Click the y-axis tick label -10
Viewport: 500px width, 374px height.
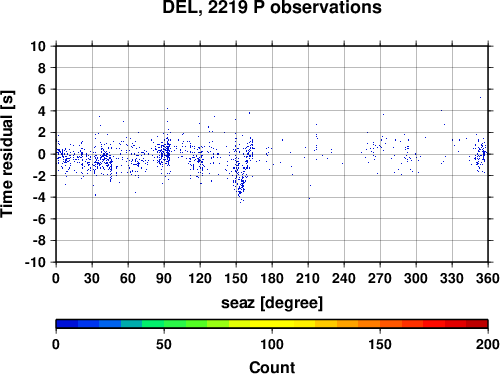[x=36, y=262]
